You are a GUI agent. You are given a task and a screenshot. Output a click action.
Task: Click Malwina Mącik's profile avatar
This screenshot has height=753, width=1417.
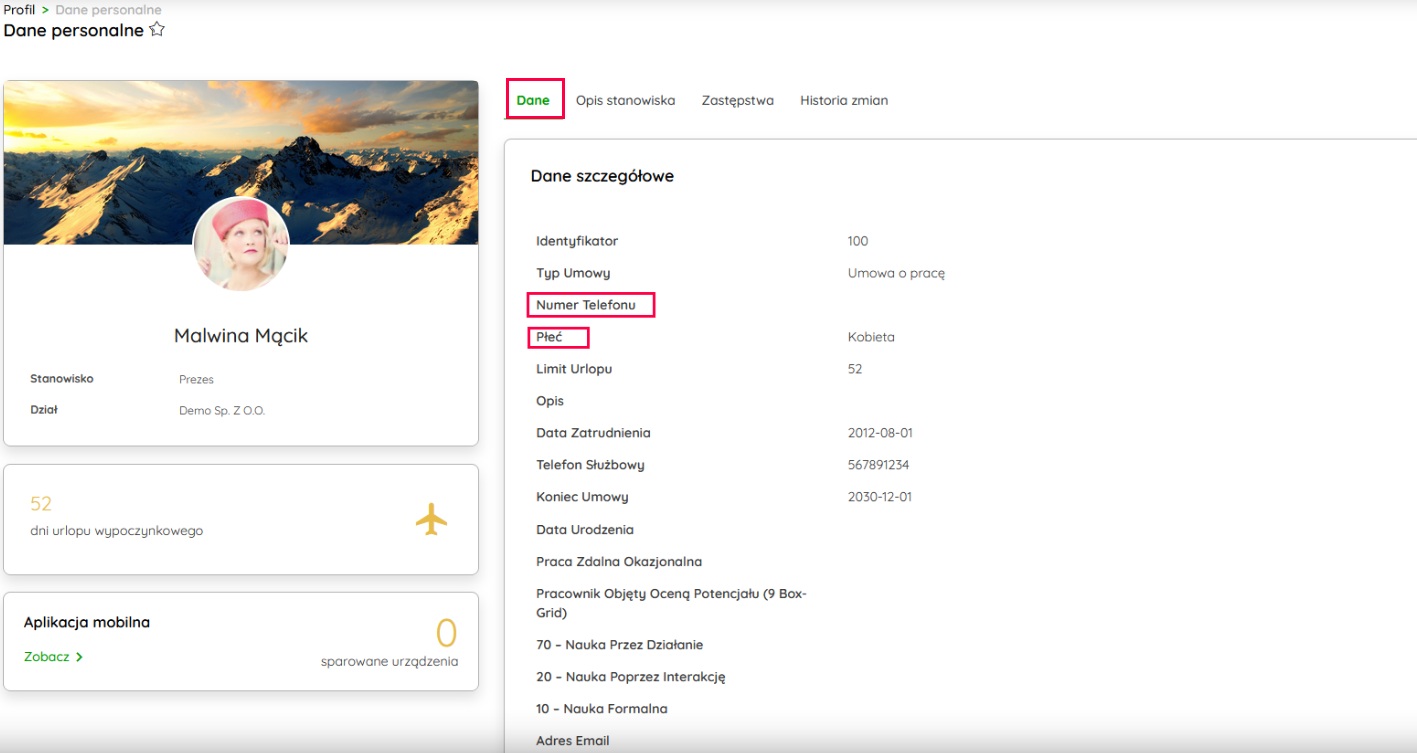[241, 244]
